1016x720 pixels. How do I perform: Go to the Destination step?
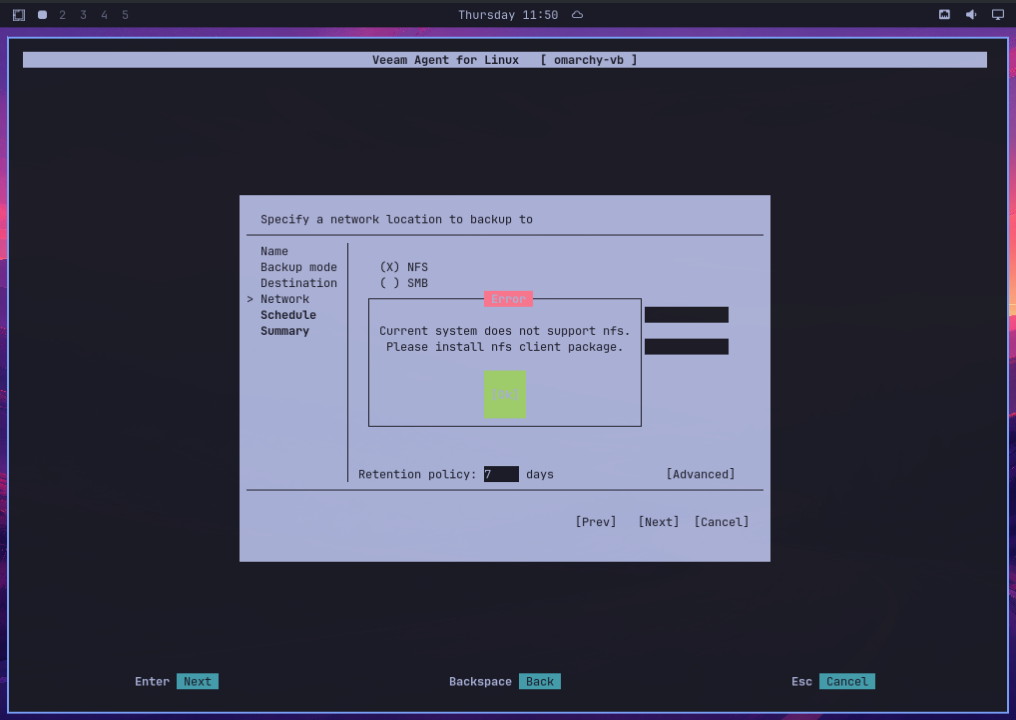pos(299,283)
